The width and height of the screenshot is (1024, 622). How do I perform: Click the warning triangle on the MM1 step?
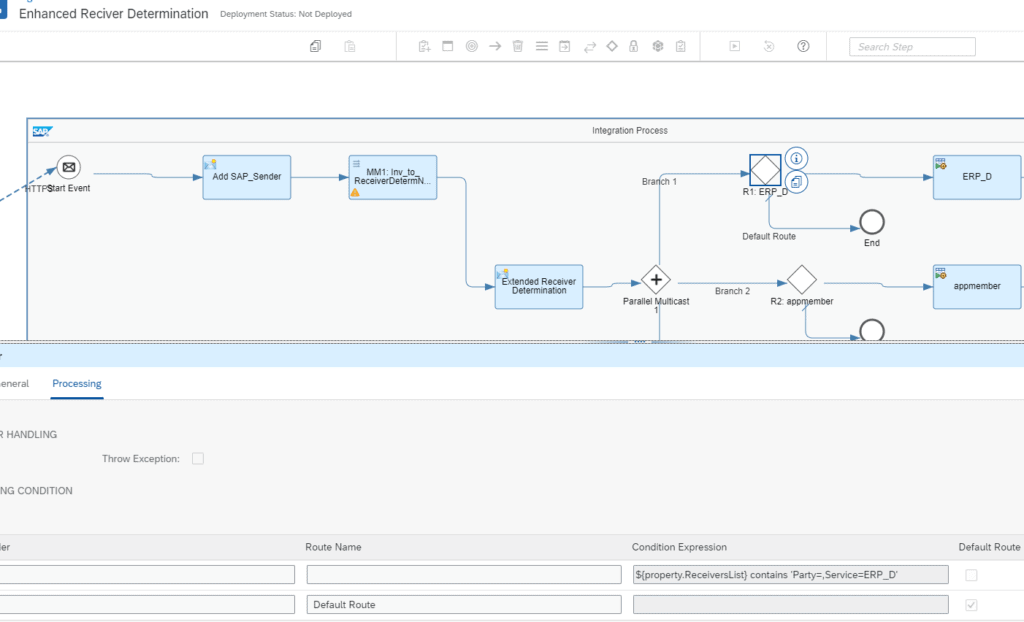(x=355, y=193)
